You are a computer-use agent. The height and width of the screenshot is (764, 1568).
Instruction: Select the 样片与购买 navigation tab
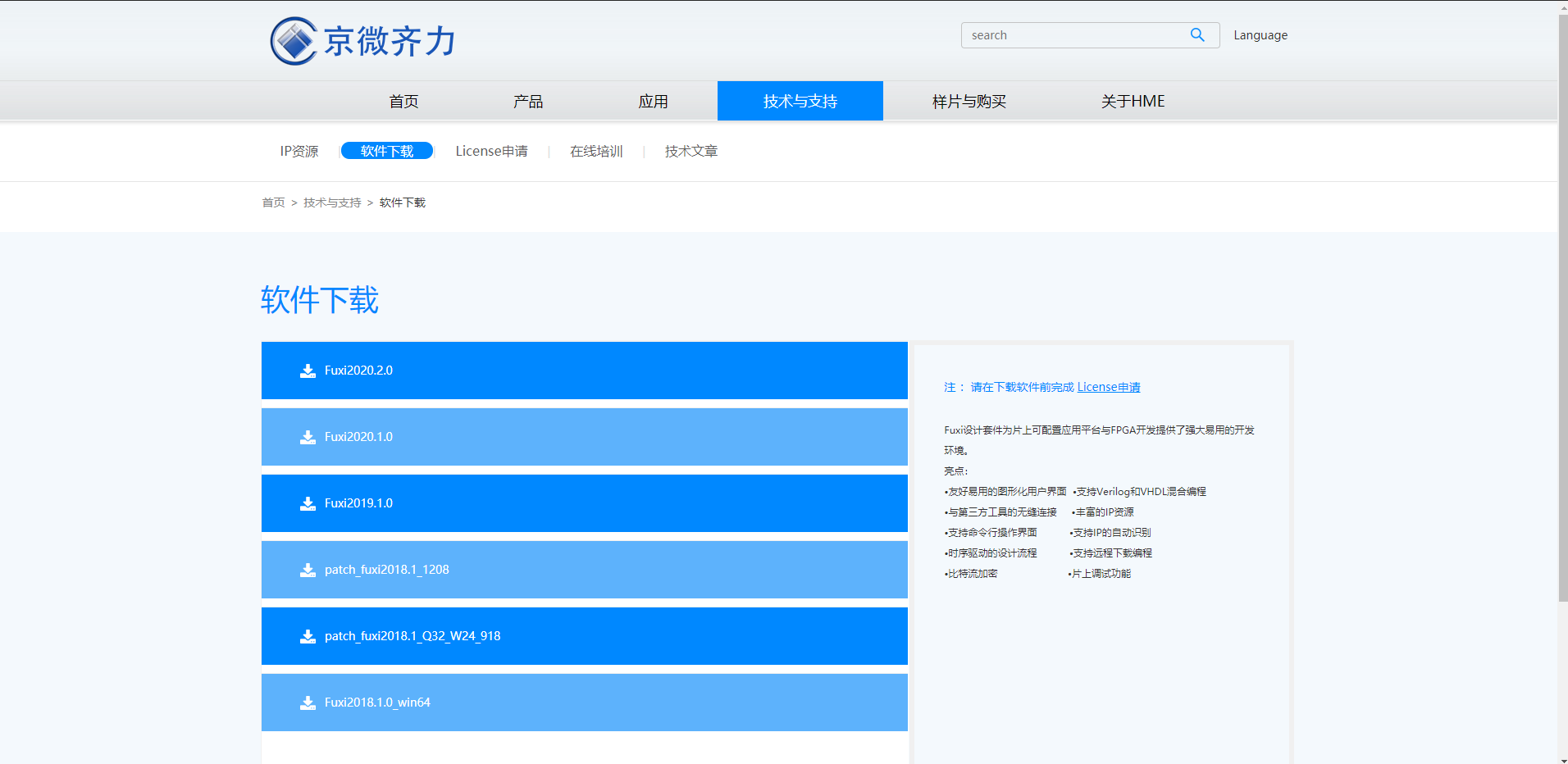(969, 100)
